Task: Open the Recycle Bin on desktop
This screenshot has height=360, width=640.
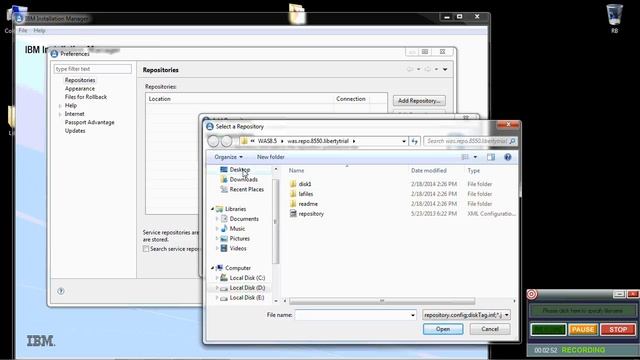Action: tap(614, 18)
